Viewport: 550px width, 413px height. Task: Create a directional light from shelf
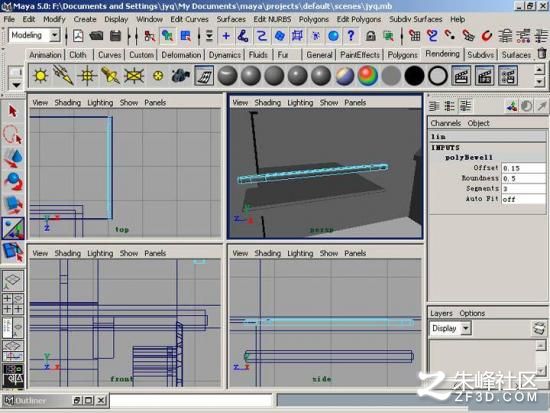pyautogui.click(x=63, y=75)
